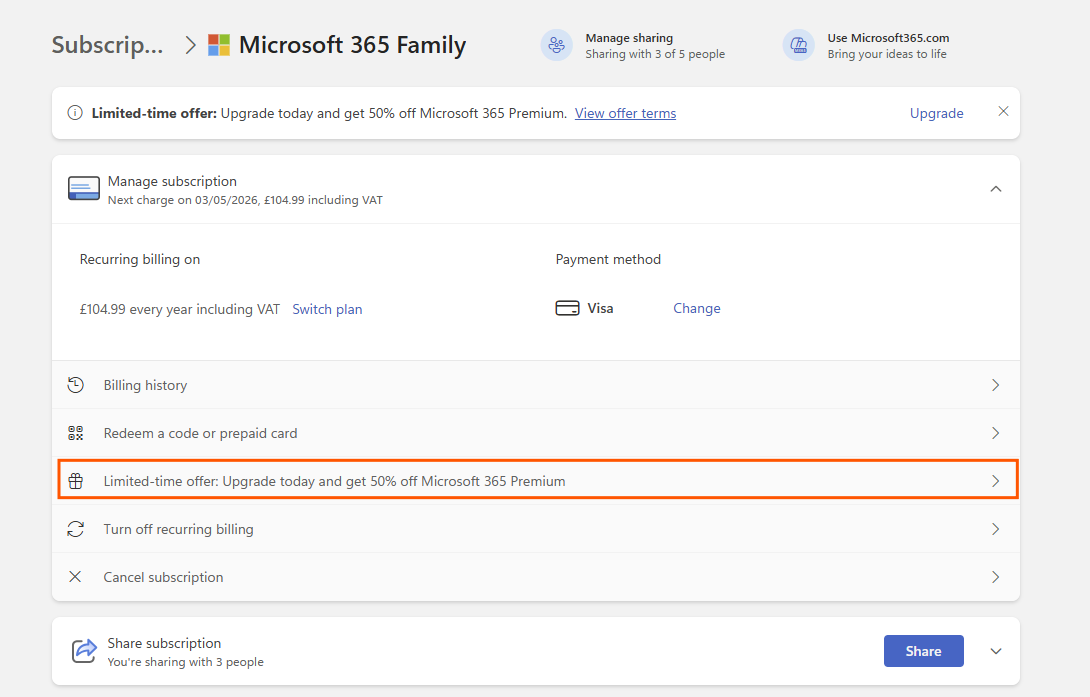Click the Share subscription arrow icon

pos(84,651)
